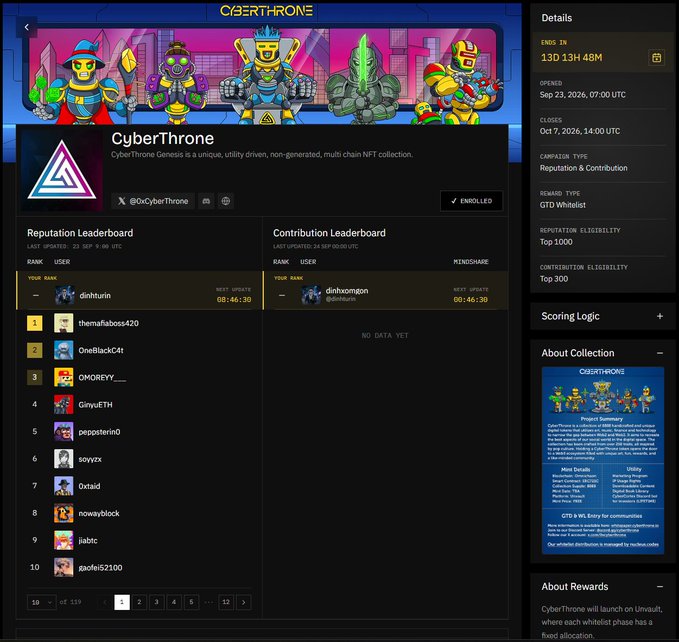Go to leaderboard page 4
The image size is (679, 642).
coord(174,602)
